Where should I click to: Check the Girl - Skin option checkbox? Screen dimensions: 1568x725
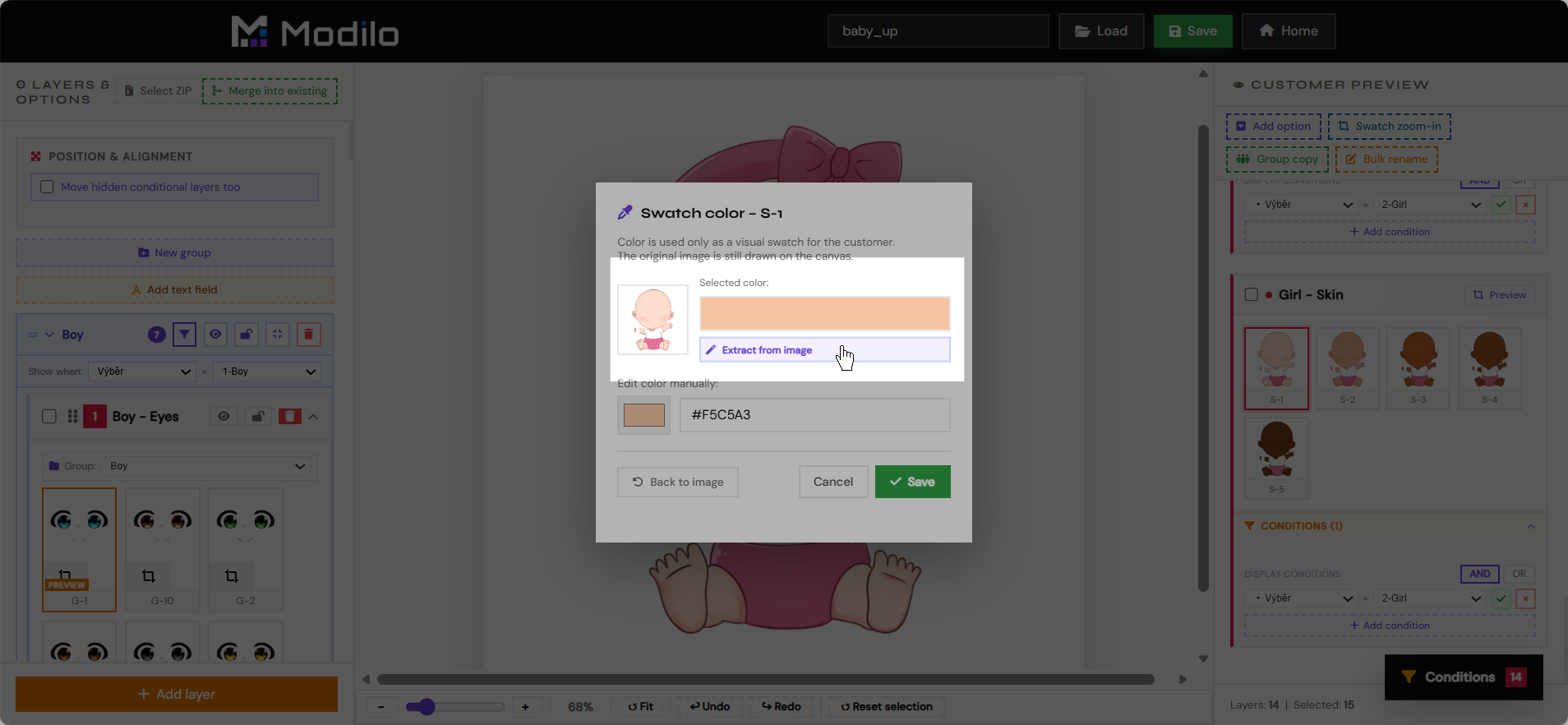point(1252,294)
